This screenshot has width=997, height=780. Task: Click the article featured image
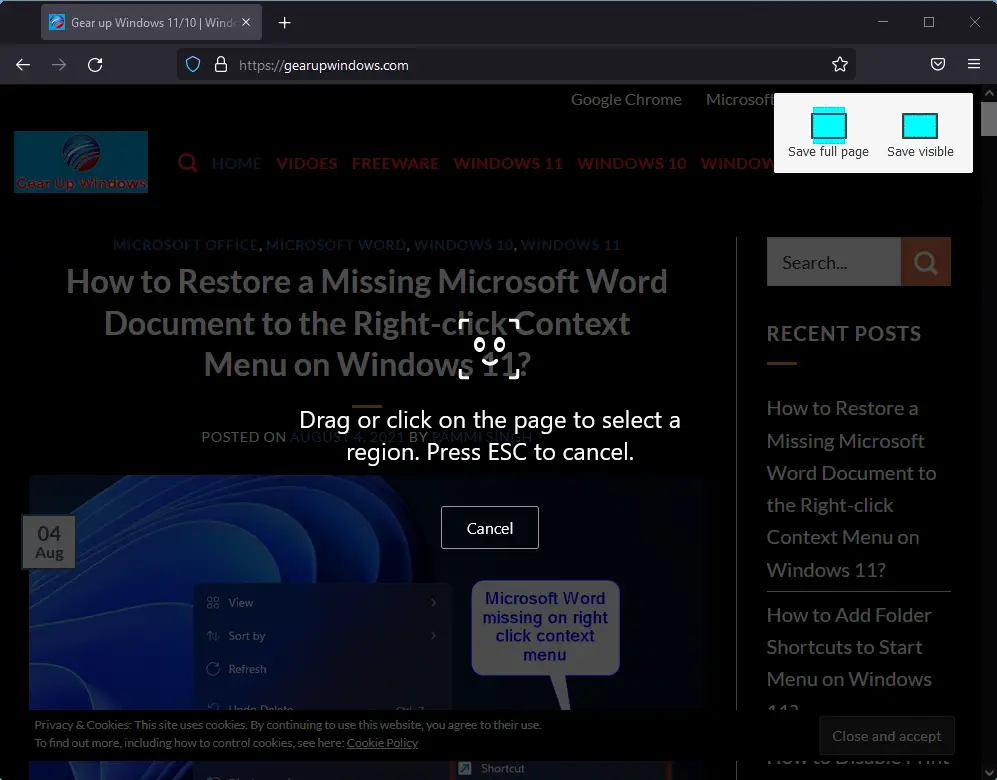click(x=367, y=591)
